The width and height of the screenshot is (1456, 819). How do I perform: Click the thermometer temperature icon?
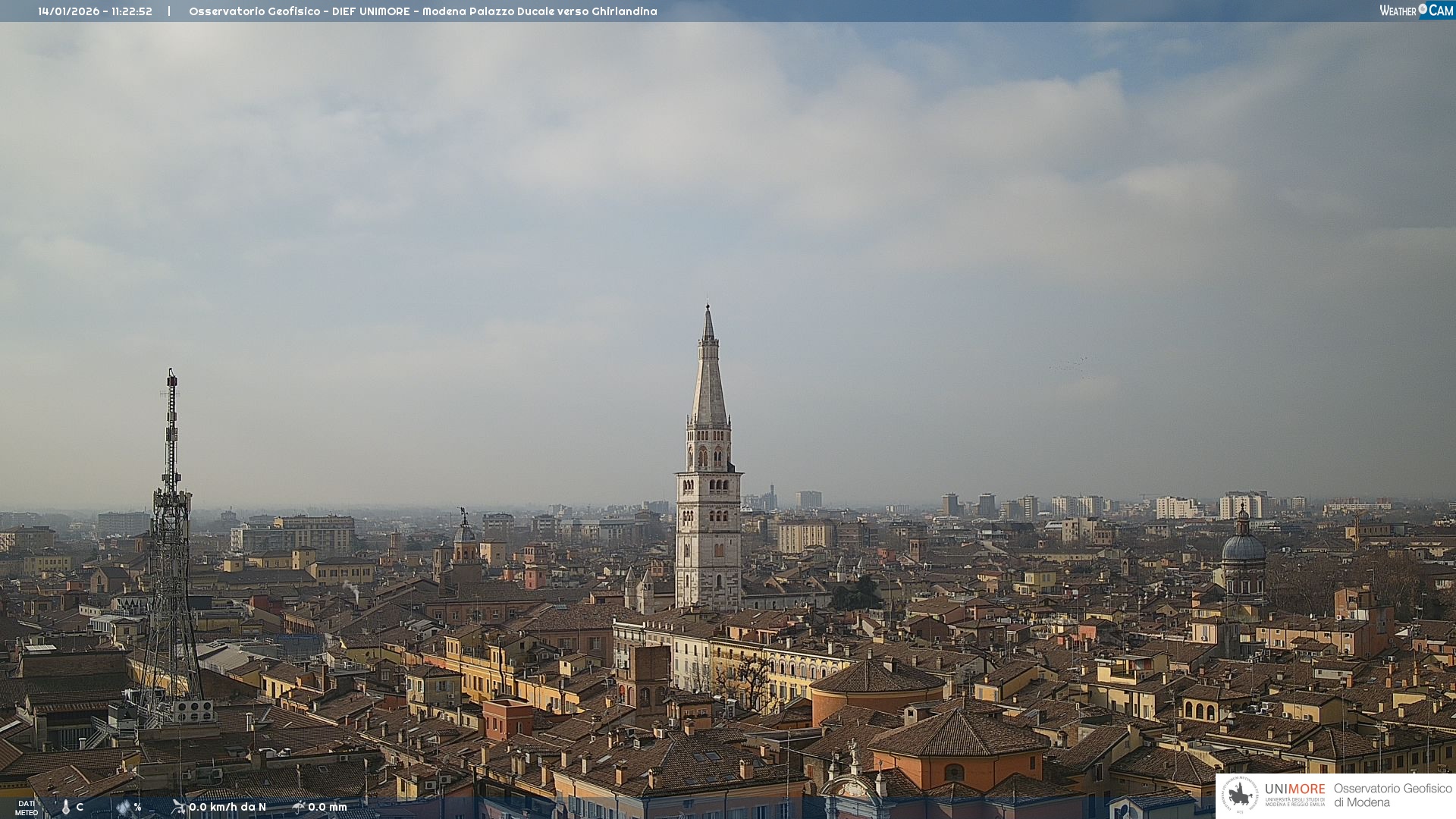(x=66, y=807)
